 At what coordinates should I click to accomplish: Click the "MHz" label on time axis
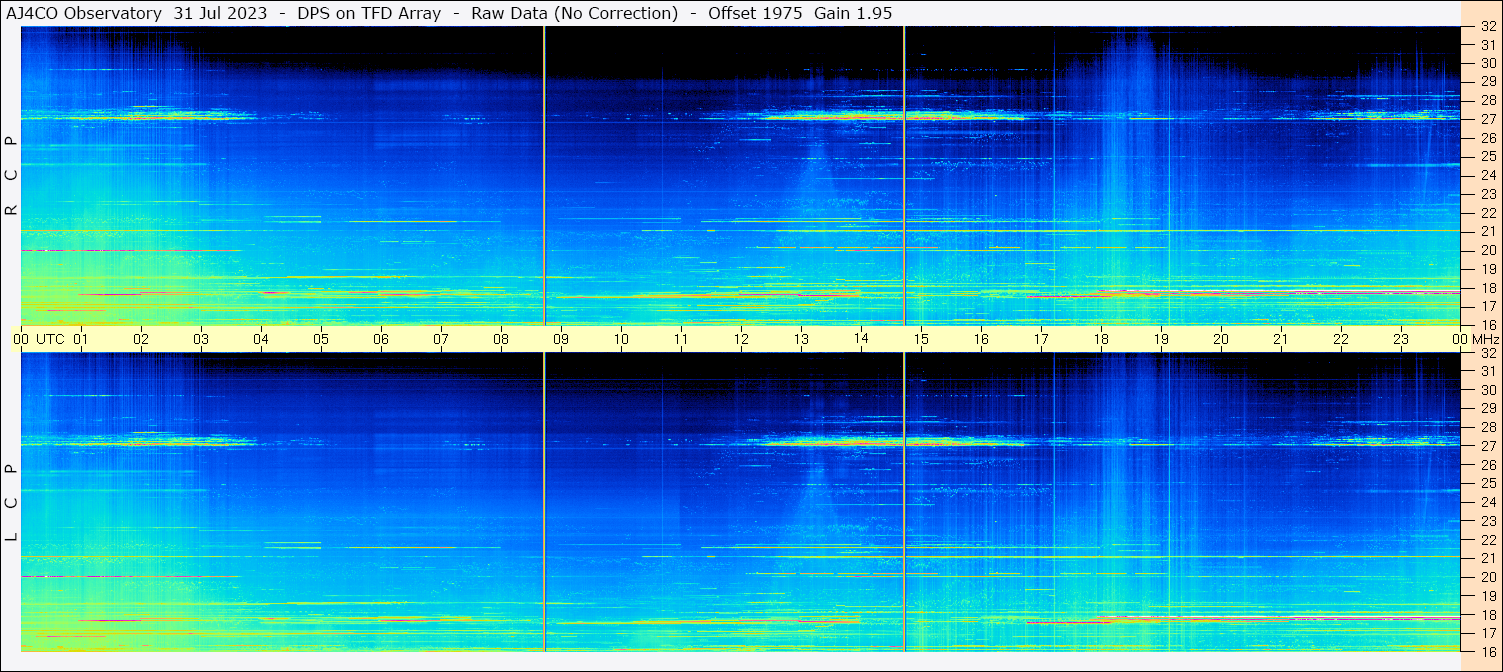tap(1484, 339)
